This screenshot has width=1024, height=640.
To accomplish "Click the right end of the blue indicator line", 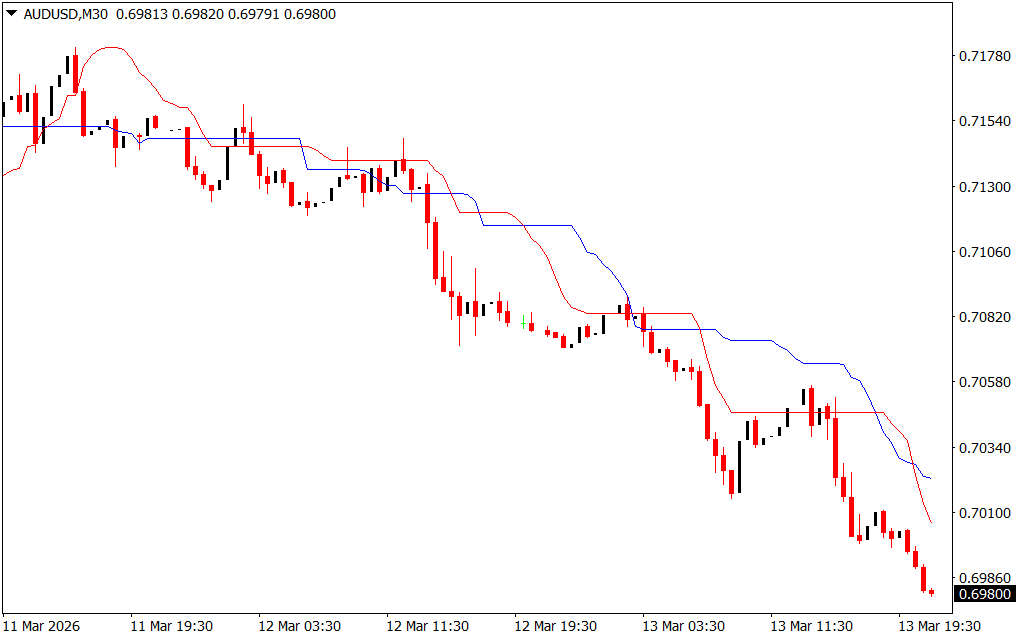I will (x=930, y=477).
